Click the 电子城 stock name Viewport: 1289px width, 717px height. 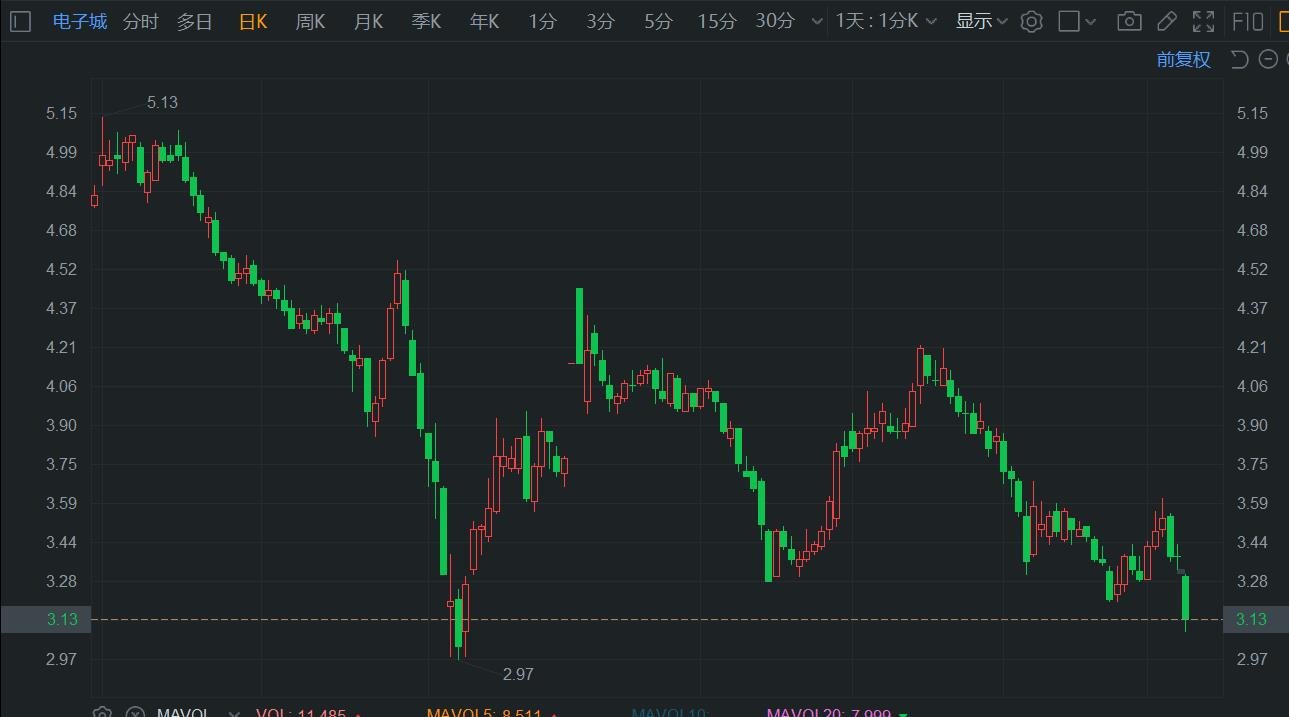click(80, 21)
